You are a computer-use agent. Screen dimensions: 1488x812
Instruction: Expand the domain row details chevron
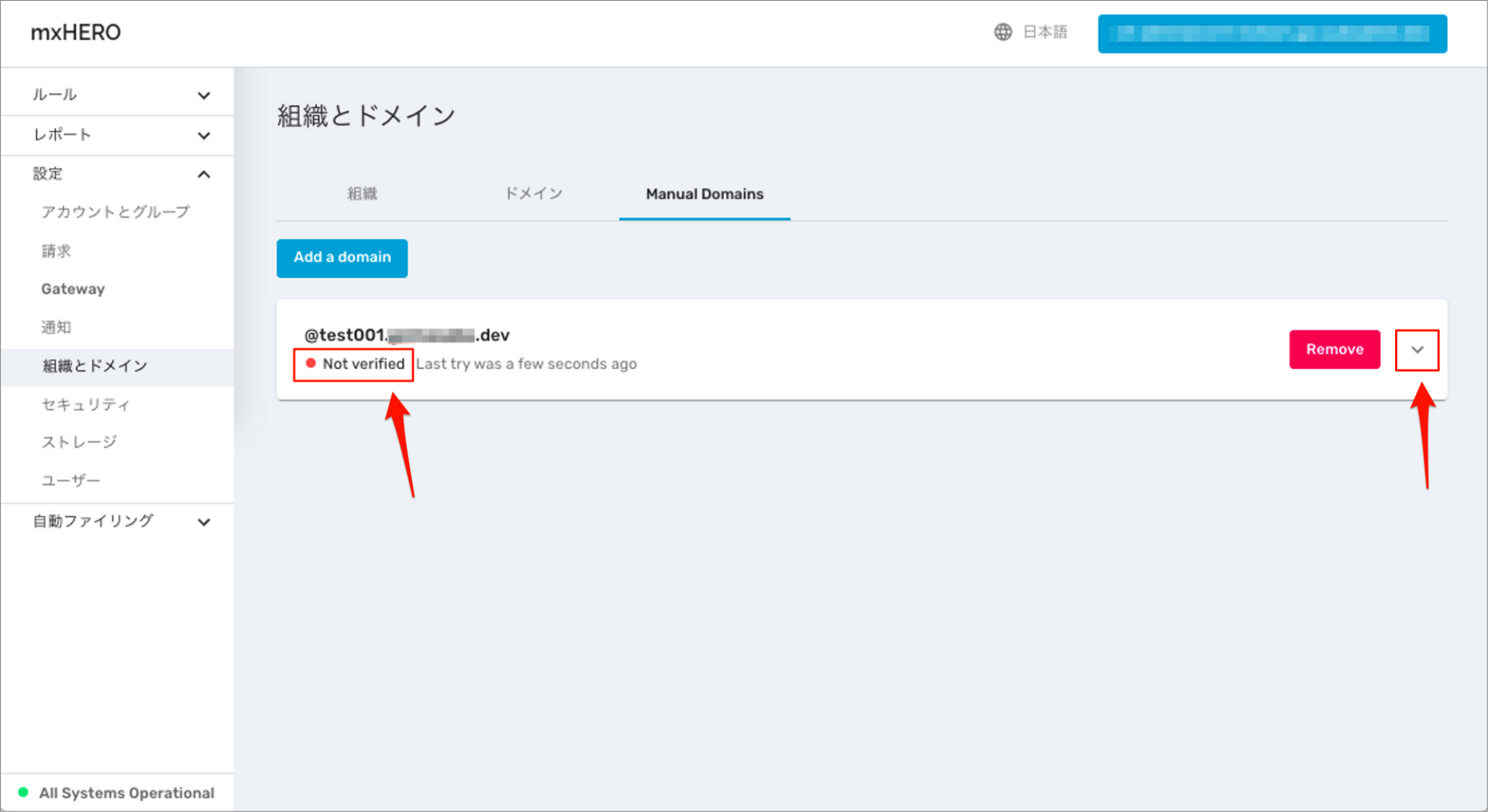pos(1417,349)
